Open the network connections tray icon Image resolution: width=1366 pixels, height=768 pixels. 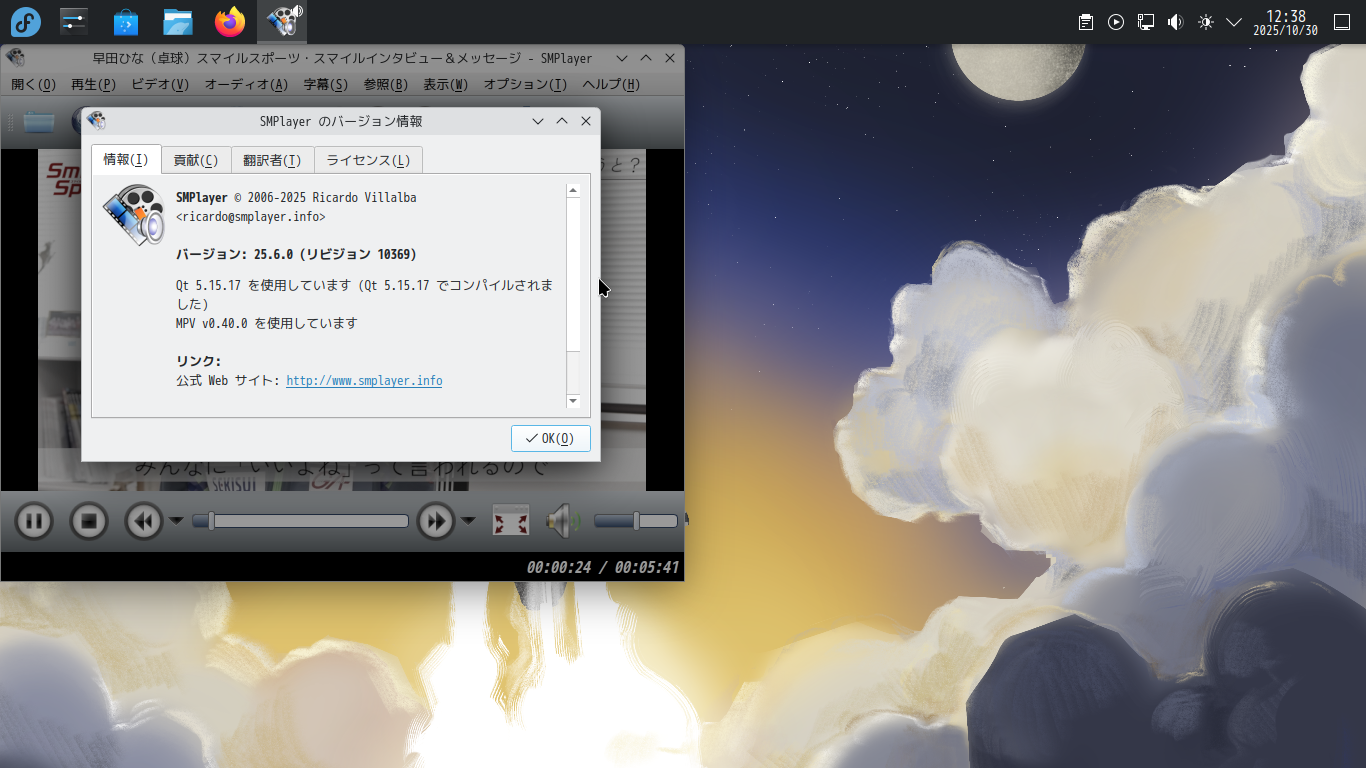pyautogui.click(x=1146, y=22)
